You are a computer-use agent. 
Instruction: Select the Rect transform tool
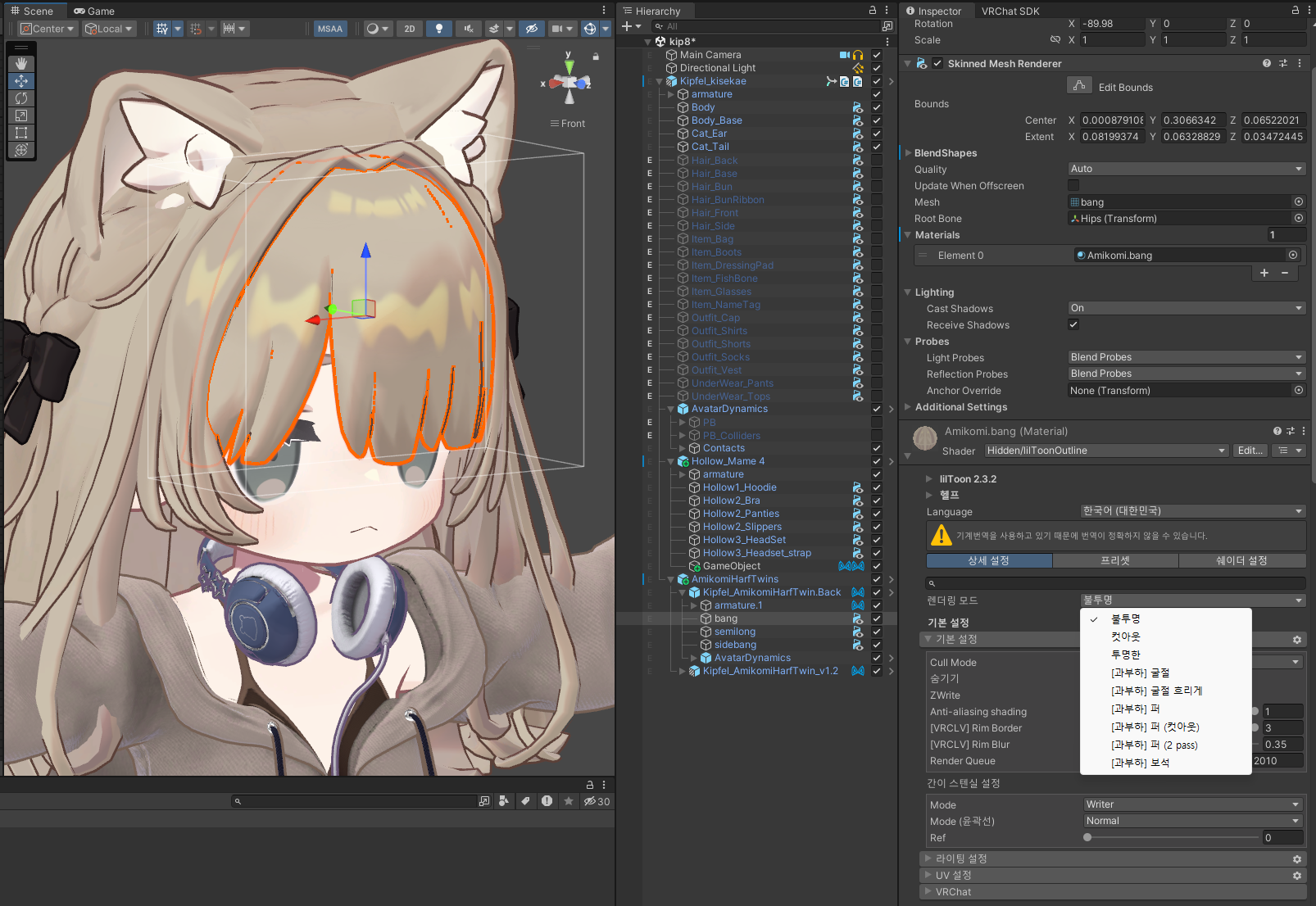21,133
